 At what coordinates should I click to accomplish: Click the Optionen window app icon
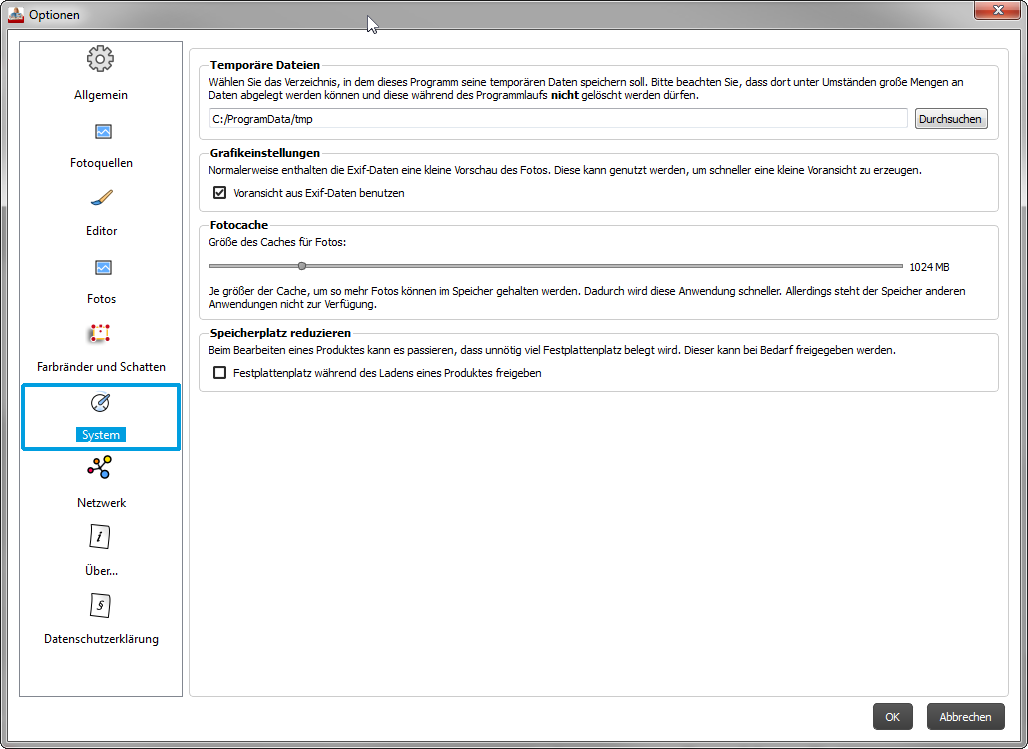[x=16, y=14]
